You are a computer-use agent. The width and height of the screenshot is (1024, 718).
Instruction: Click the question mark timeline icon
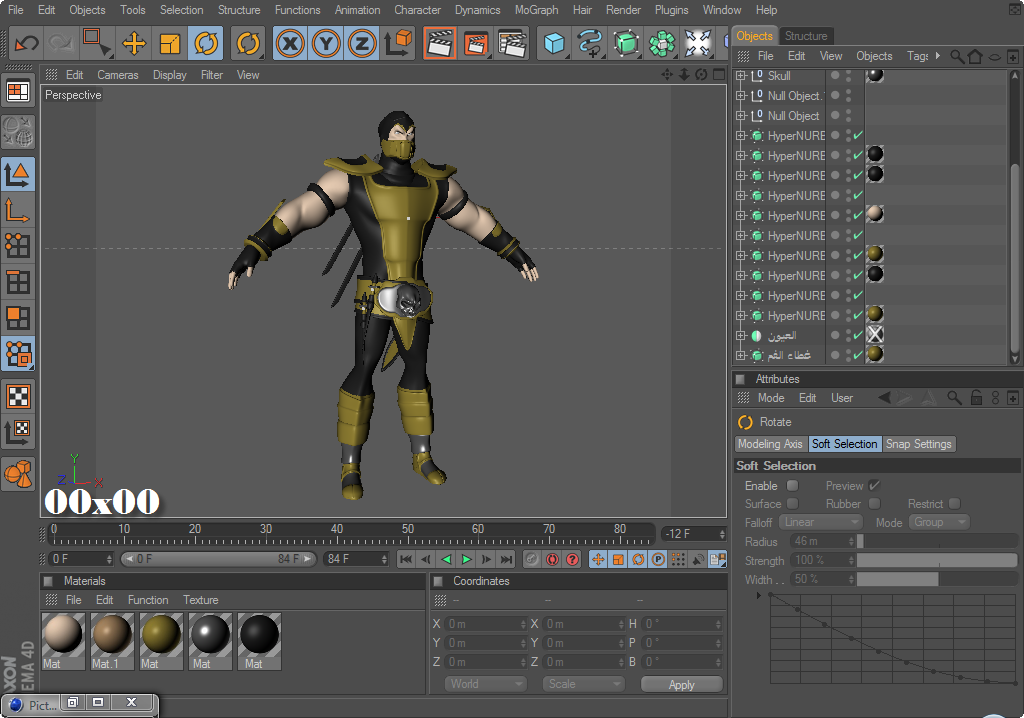[x=573, y=559]
